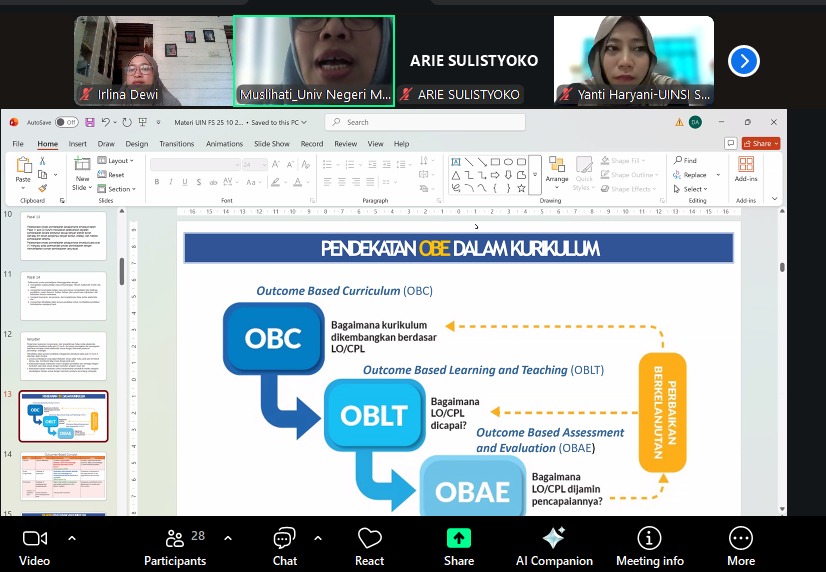Screen dimensions: 826x572
Task: Open the Slide Show ribbon tab
Action: [x=272, y=144]
